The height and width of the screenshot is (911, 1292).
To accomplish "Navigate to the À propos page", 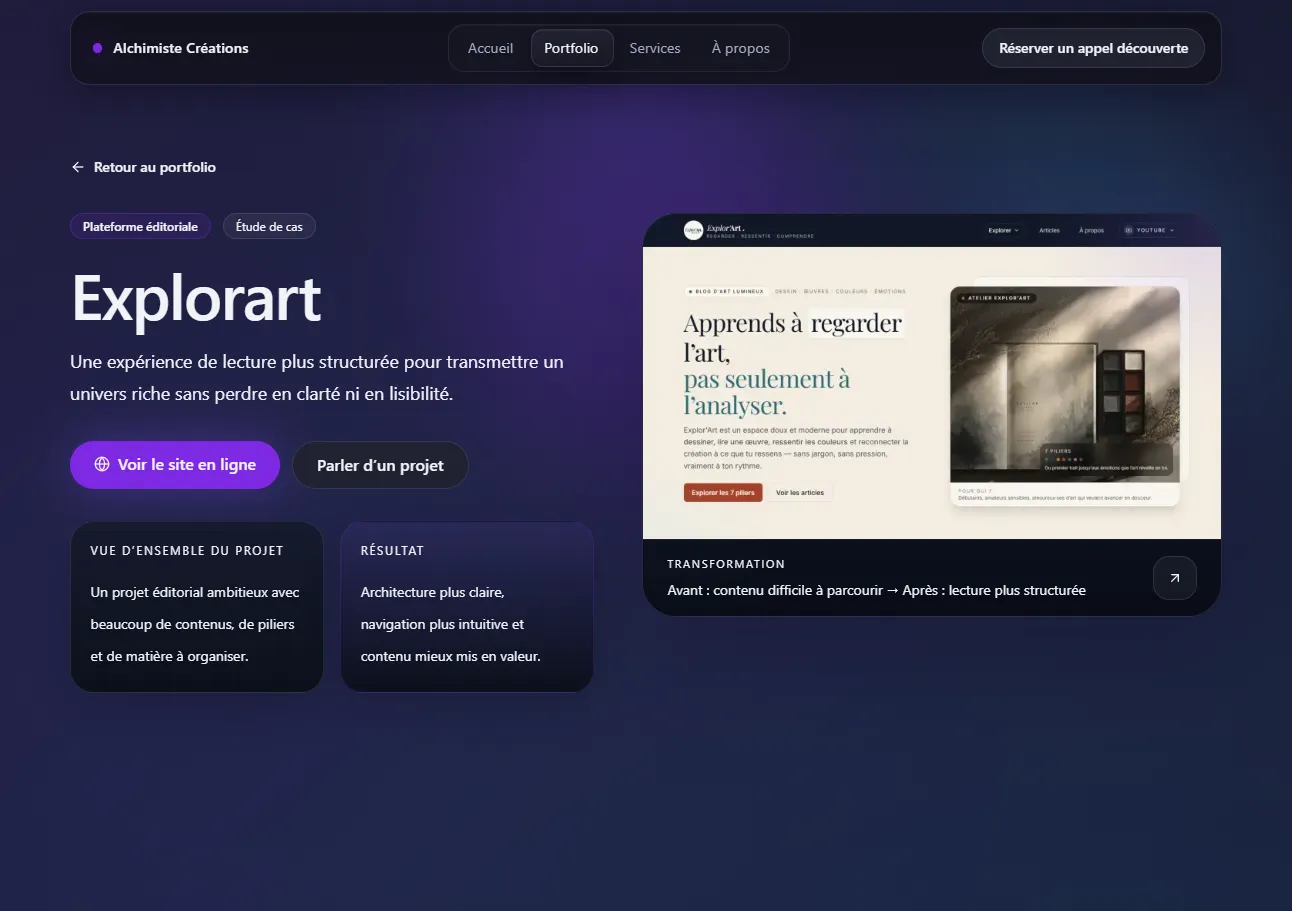I will 740,48.
